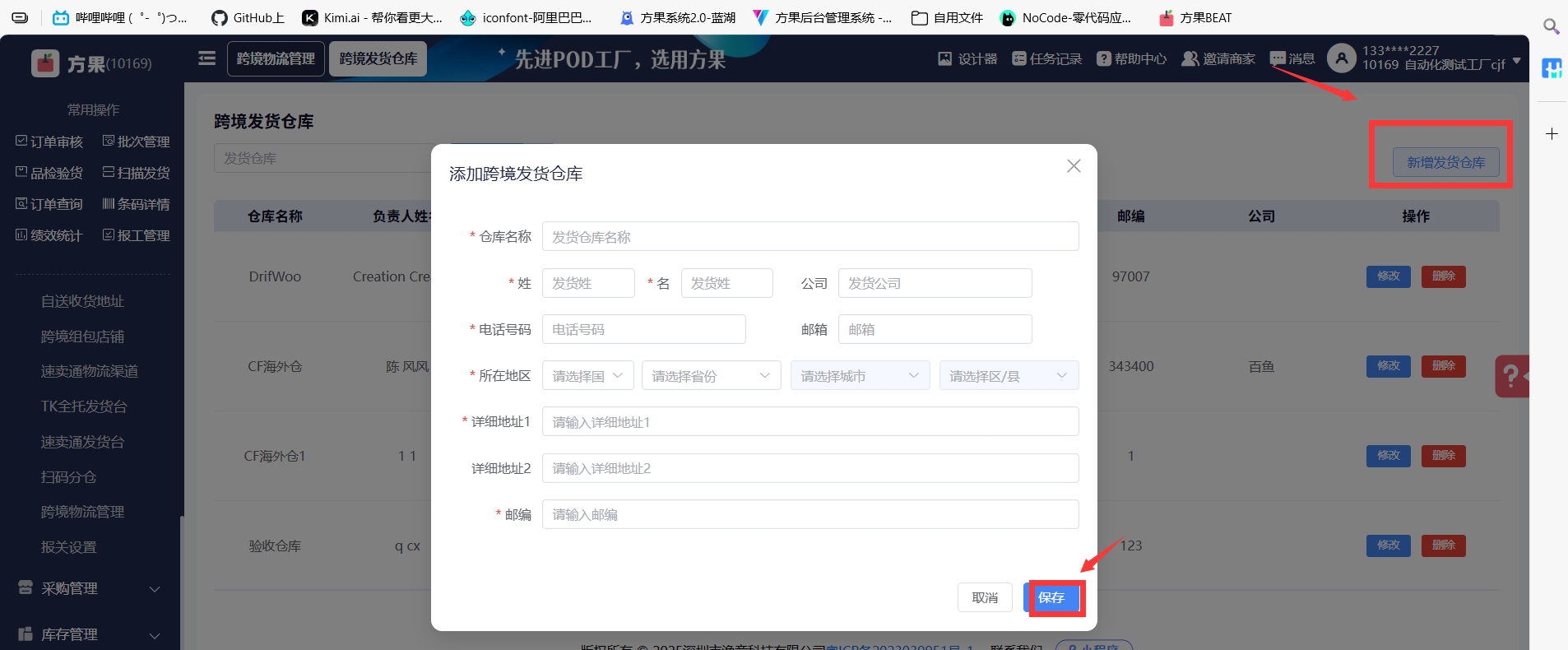Open the 方果BEAT bookmark
Image resolution: width=1568 pixels, height=650 pixels.
pos(1195,17)
